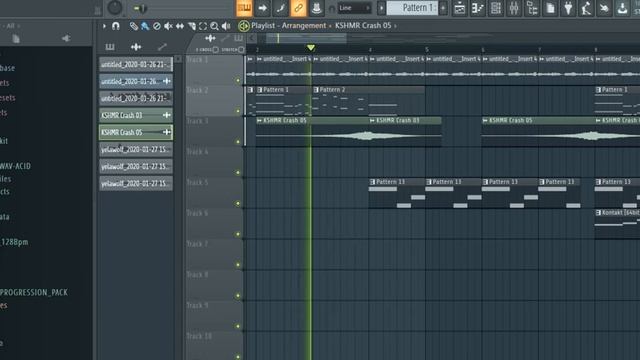The height and width of the screenshot is (360, 640).
Task: Select the Slice tool
Action: click(191, 26)
